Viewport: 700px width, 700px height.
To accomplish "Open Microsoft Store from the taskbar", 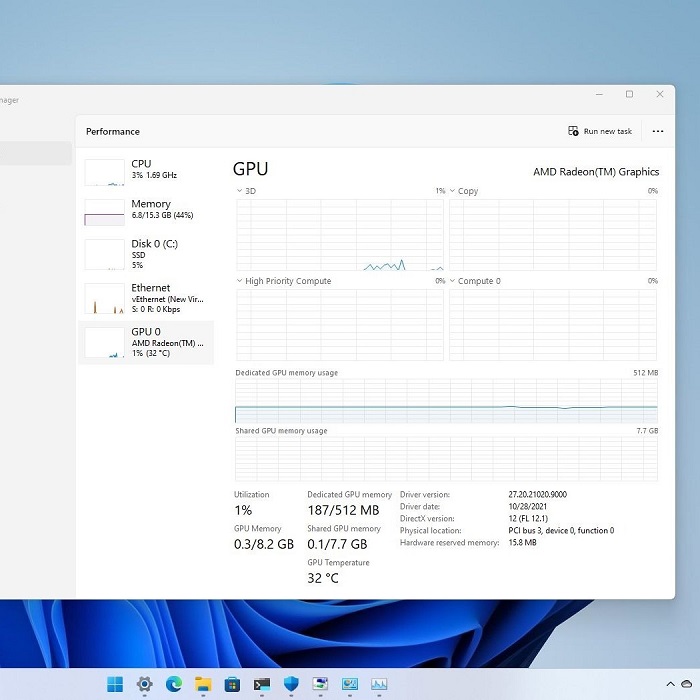I will click(x=232, y=684).
